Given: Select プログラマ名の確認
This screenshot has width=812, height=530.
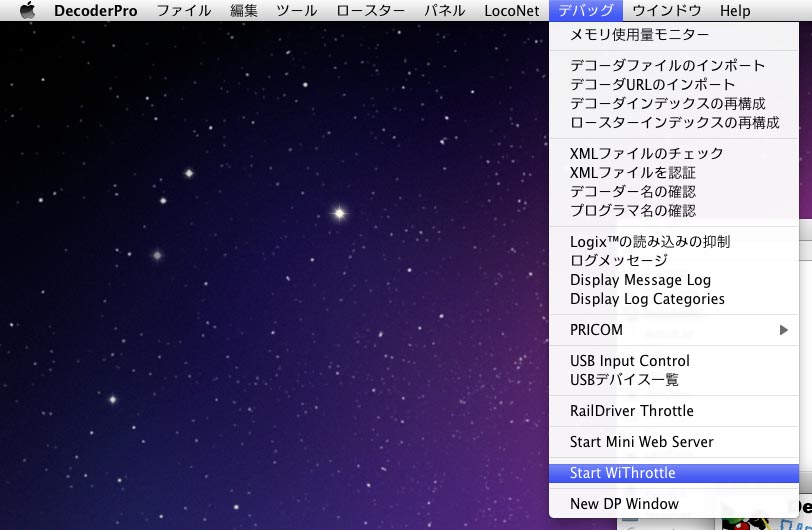Looking at the screenshot, I should (674, 211).
